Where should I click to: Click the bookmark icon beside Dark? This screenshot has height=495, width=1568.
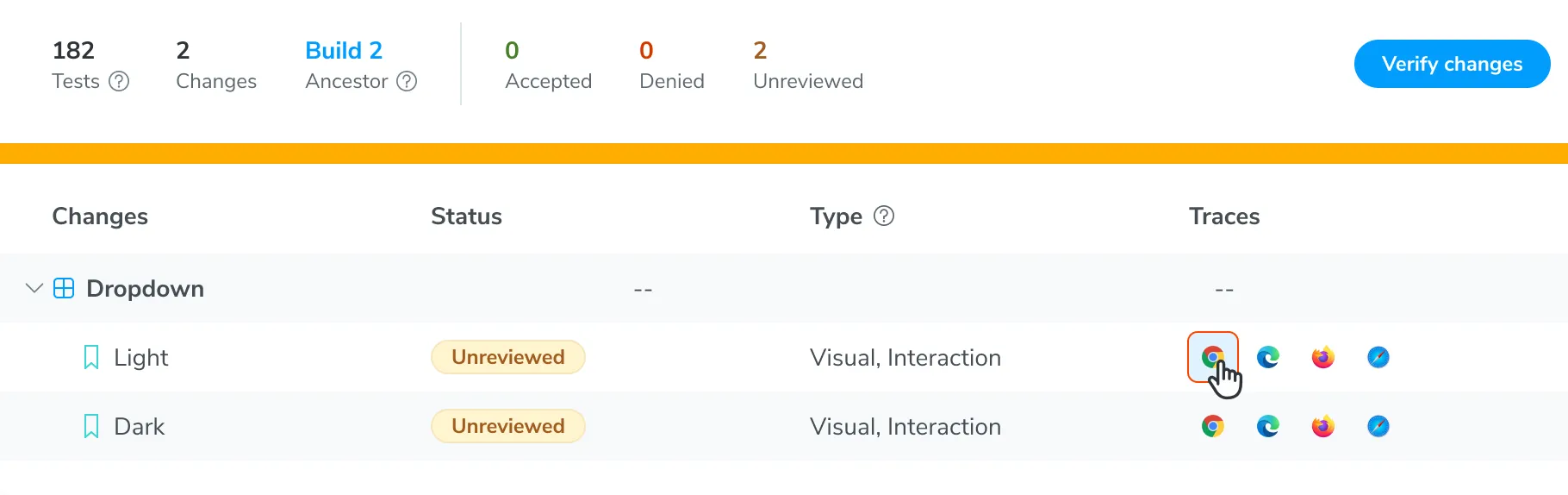91,426
